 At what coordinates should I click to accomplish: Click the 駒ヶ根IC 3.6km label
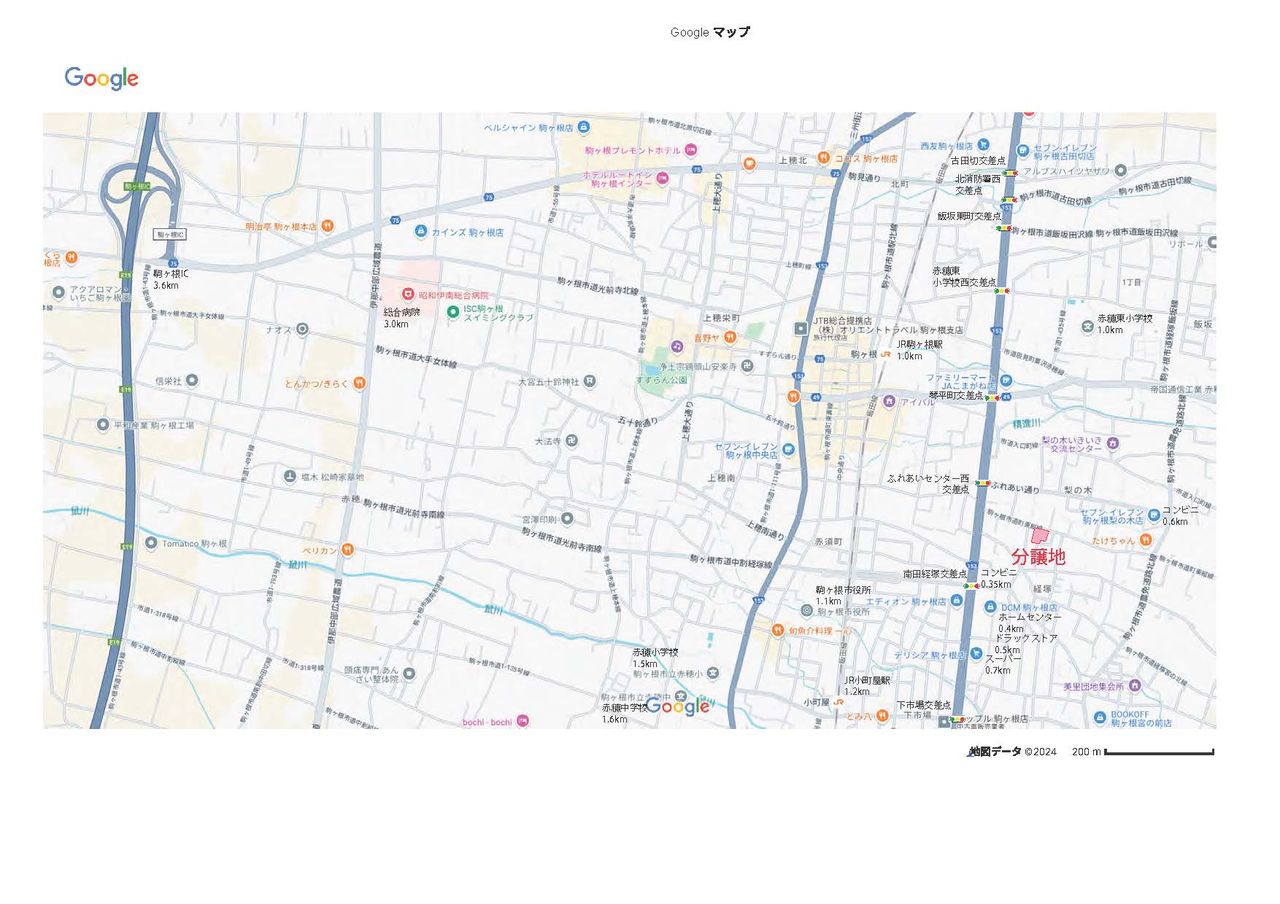tap(171, 279)
